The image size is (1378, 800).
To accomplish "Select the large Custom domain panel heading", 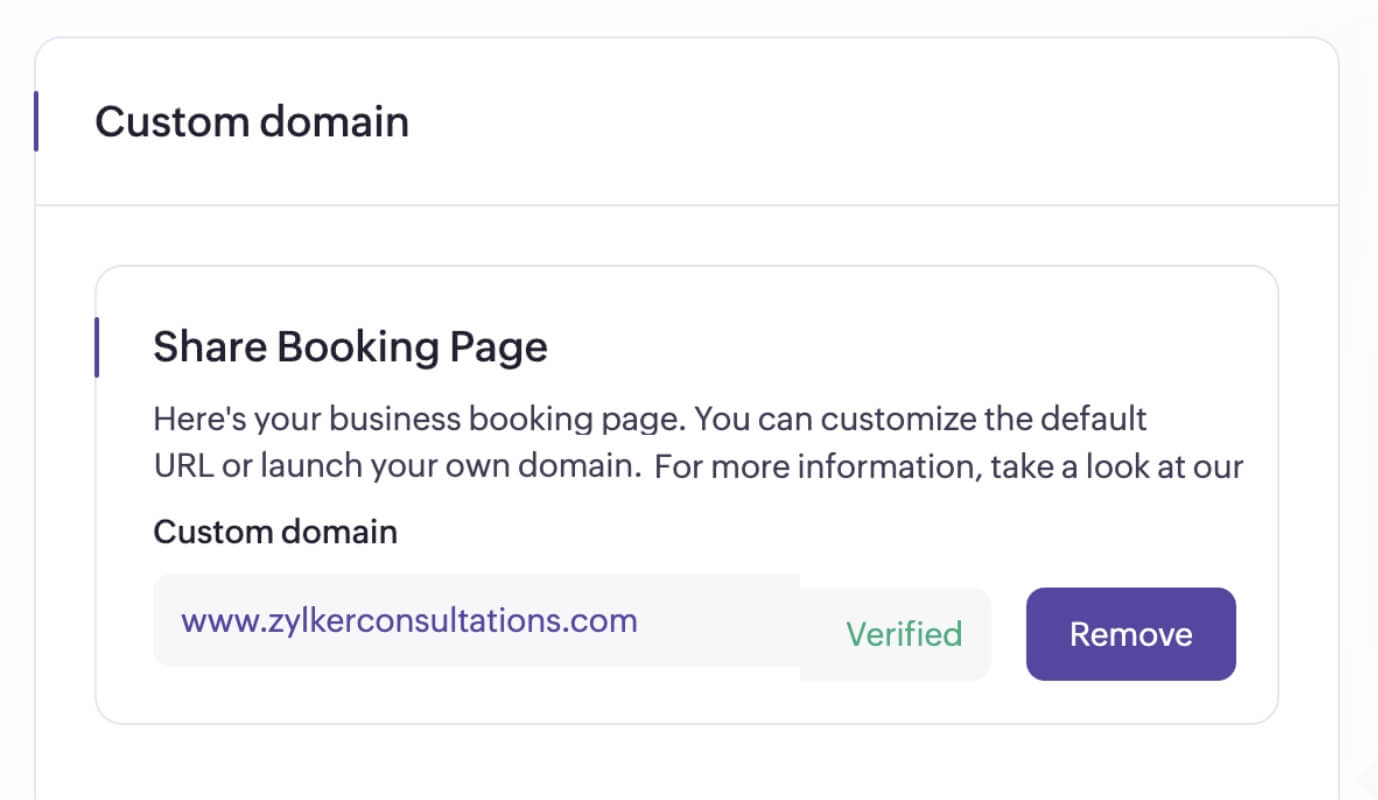I will point(252,122).
